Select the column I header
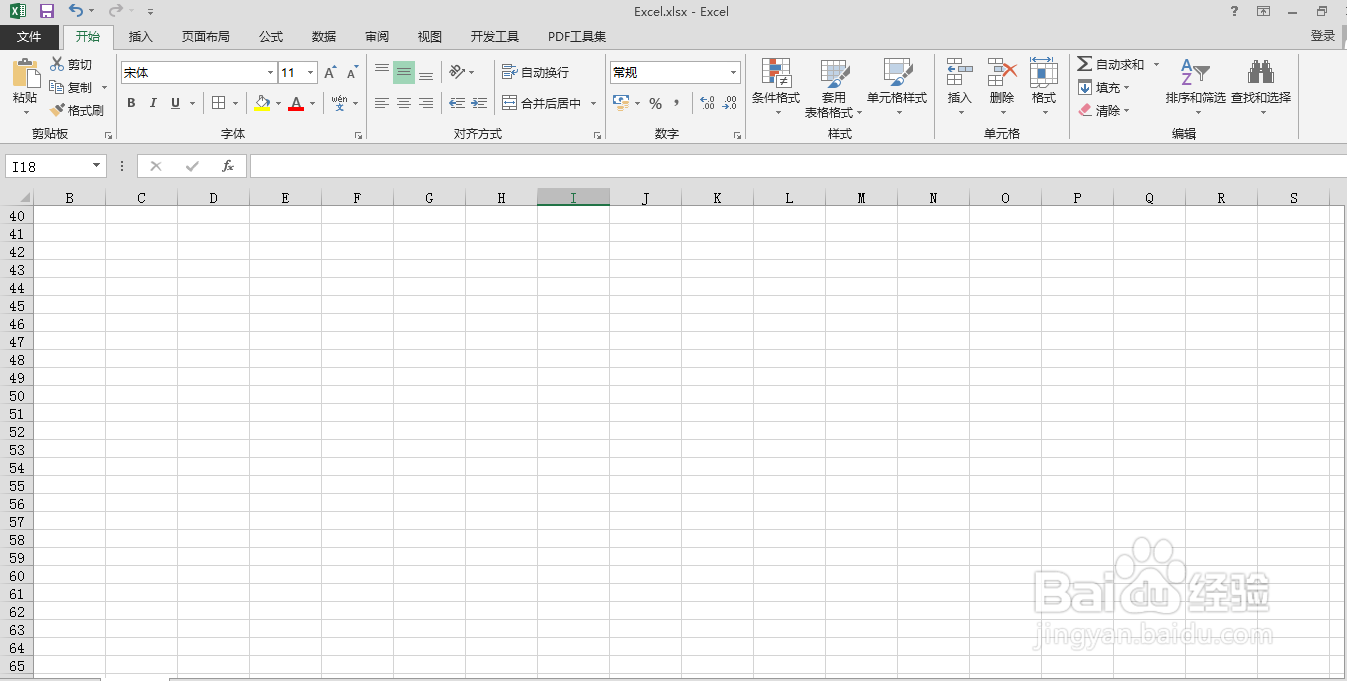The height and width of the screenshot is (681, 1347). pos(573,198)
